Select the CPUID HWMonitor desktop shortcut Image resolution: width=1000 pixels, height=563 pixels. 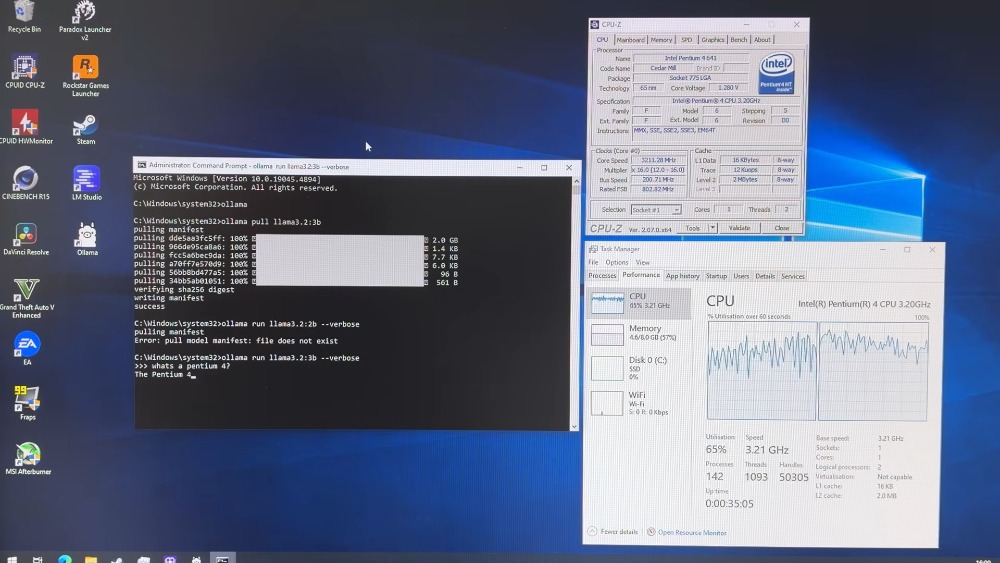click(x=26, y=127)
